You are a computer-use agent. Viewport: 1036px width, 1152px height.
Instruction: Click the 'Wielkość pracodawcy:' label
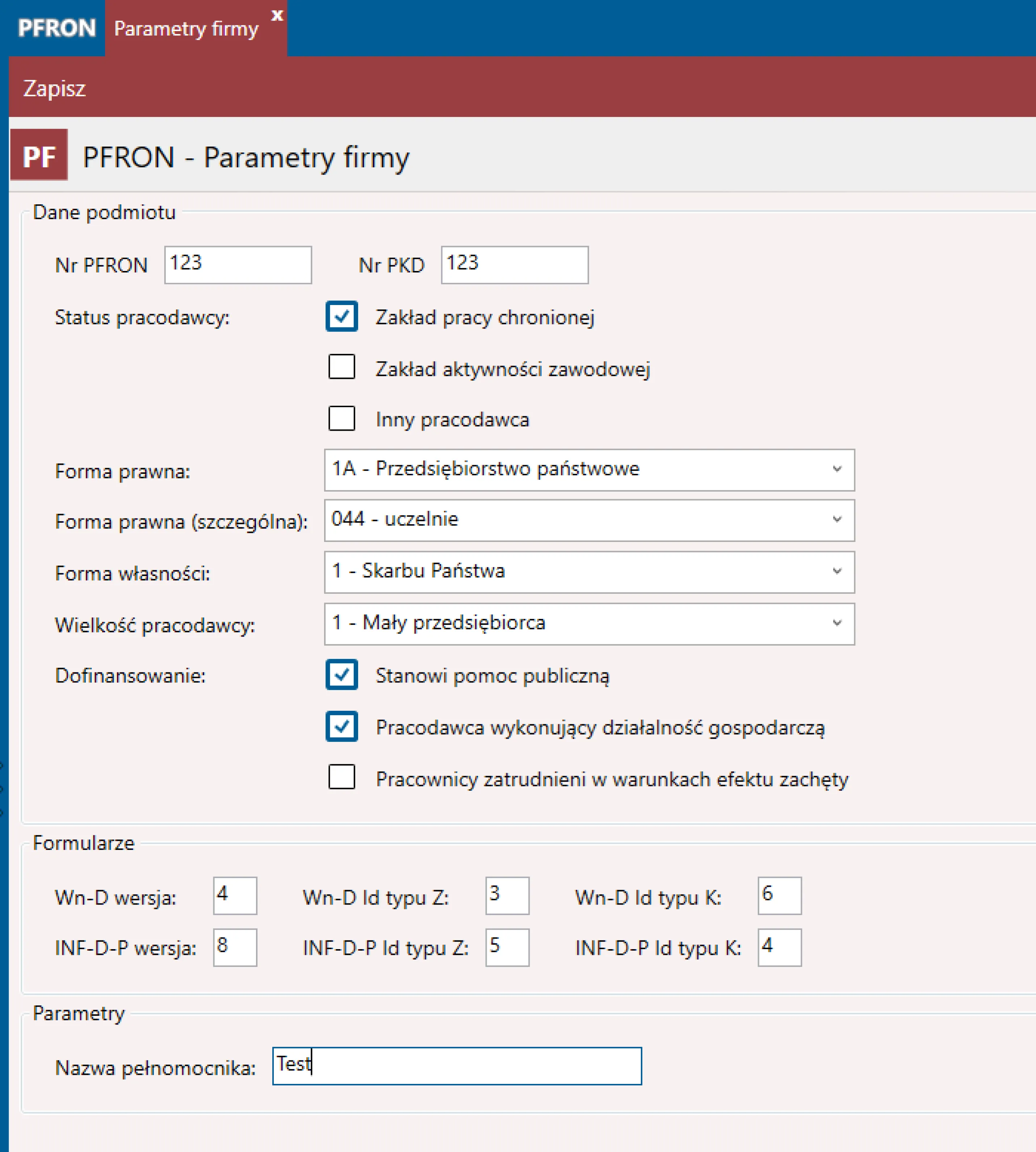155,625
